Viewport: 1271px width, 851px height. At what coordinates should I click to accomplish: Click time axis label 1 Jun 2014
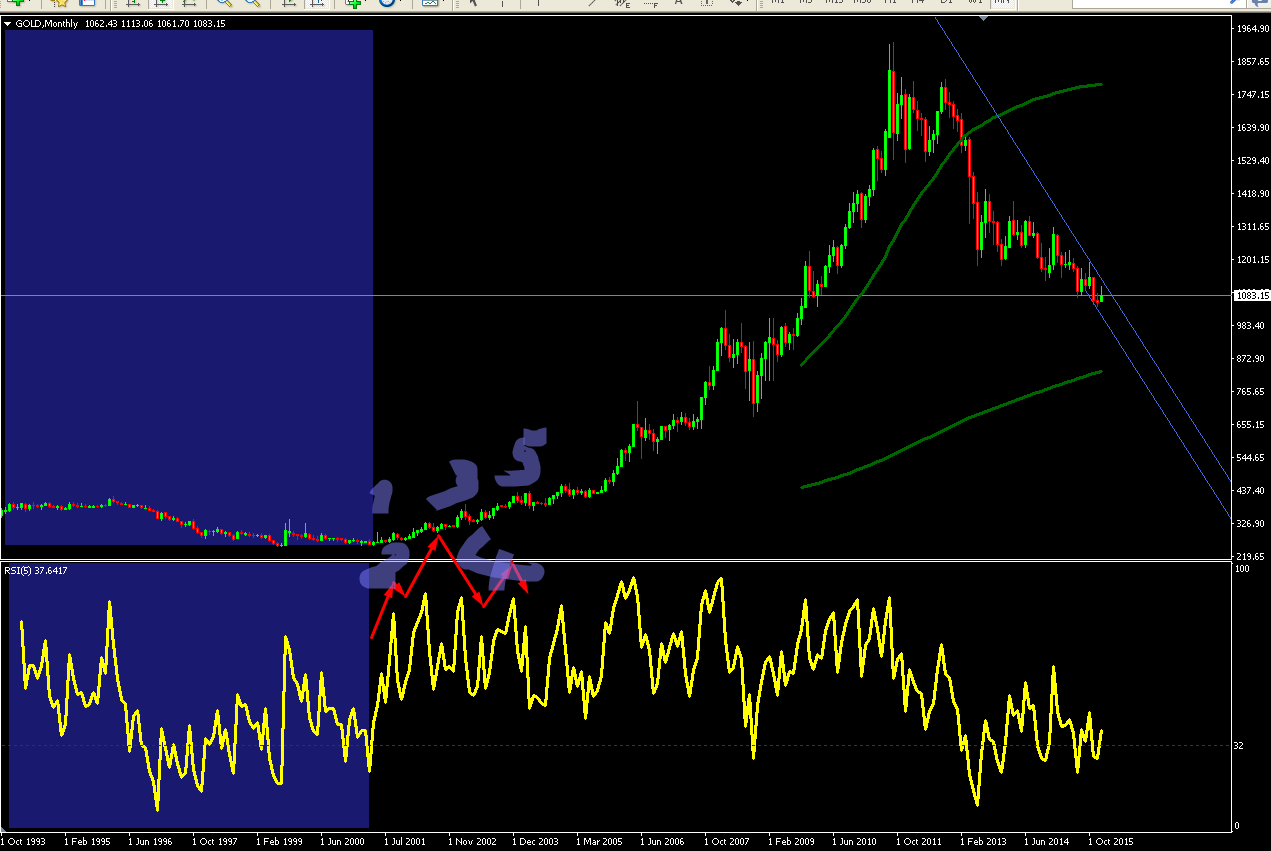pos(1048,842)
